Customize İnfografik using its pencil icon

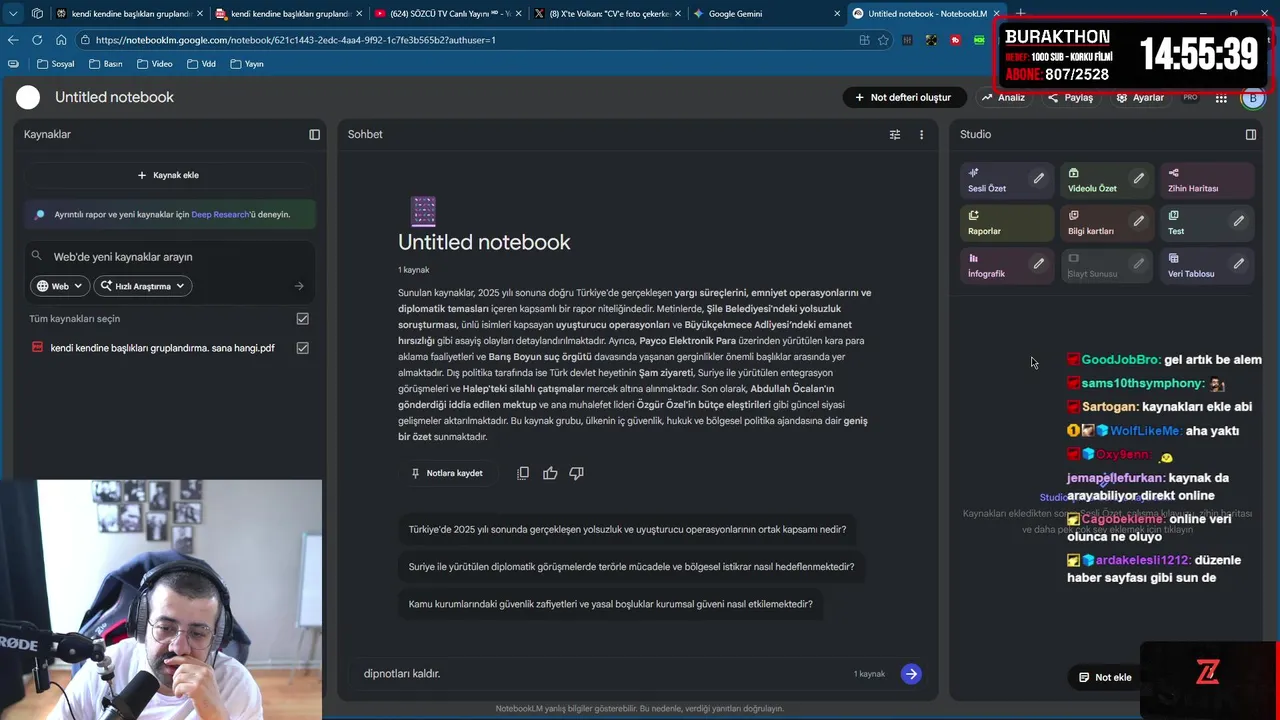[1038, 264]
